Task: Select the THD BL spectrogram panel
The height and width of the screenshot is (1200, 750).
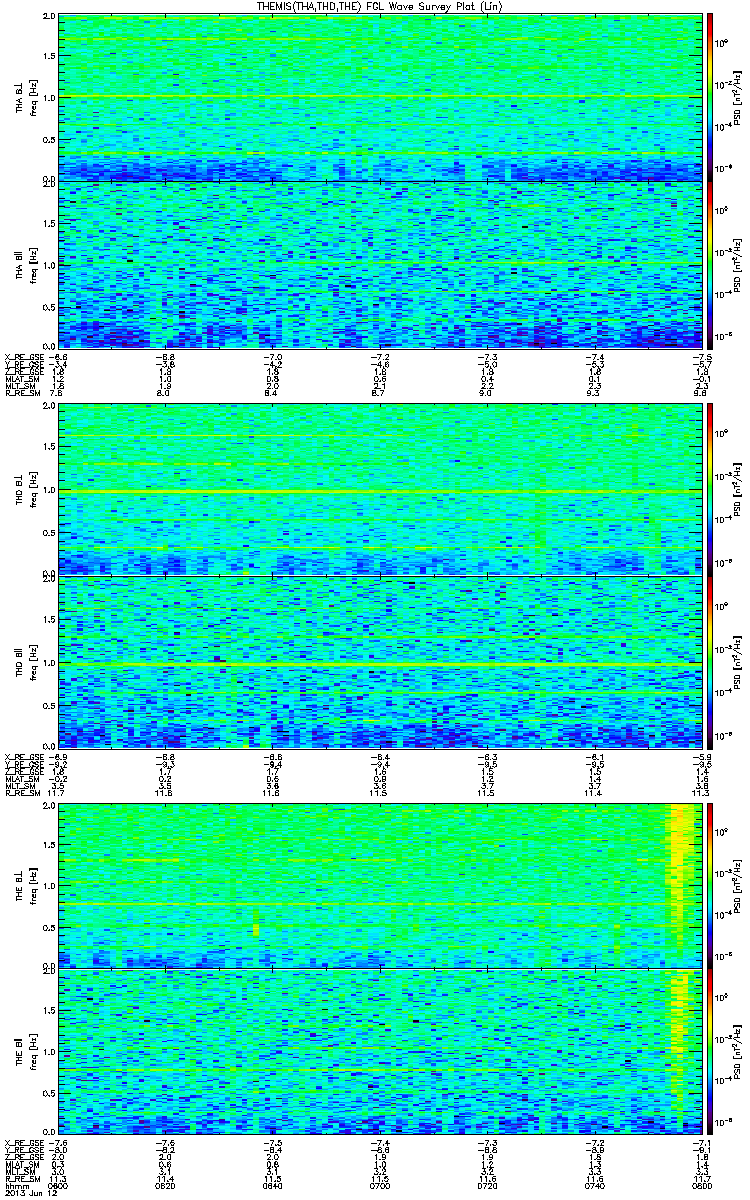Action: pos(379,490)
